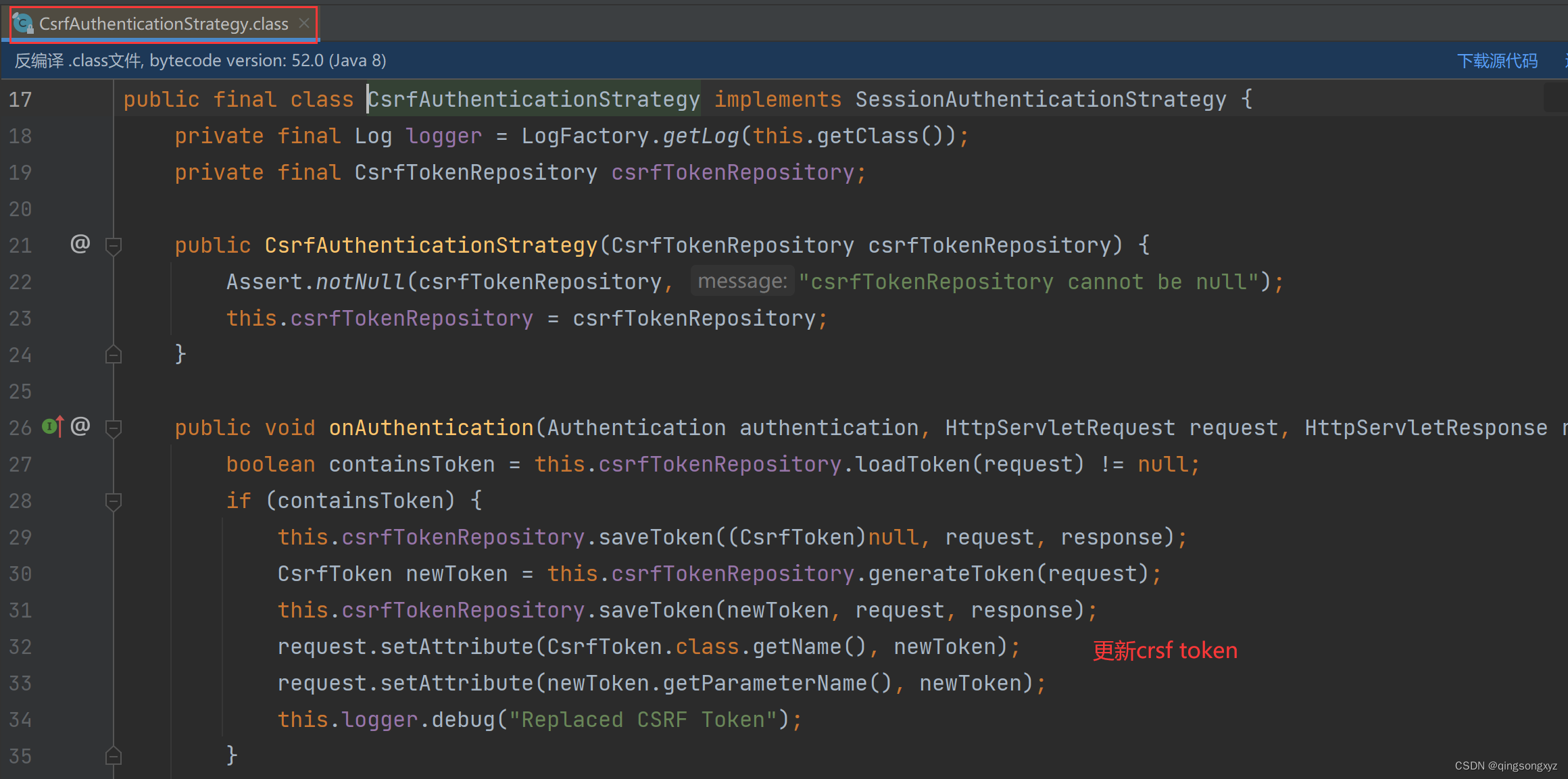The width and height of the screenshot is (1568, 779).
Task: Click the logger field name on line 18
Action: tap(444, 136)
